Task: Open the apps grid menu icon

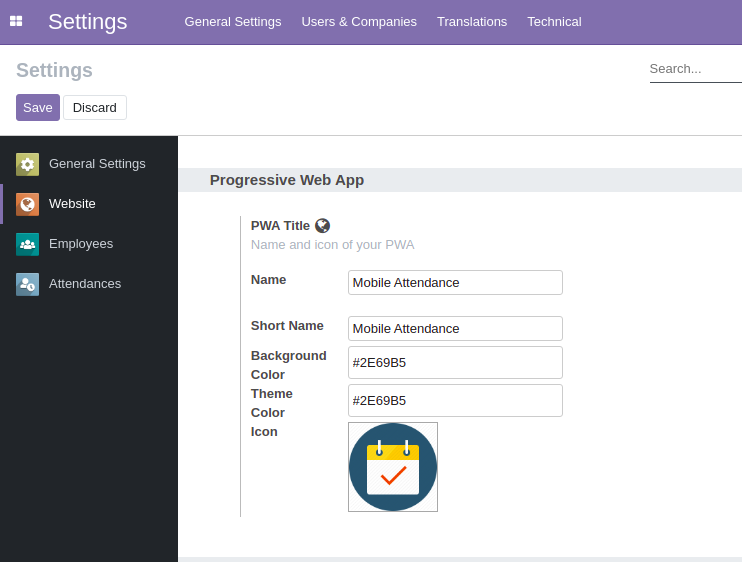Action: click(16, 21)
